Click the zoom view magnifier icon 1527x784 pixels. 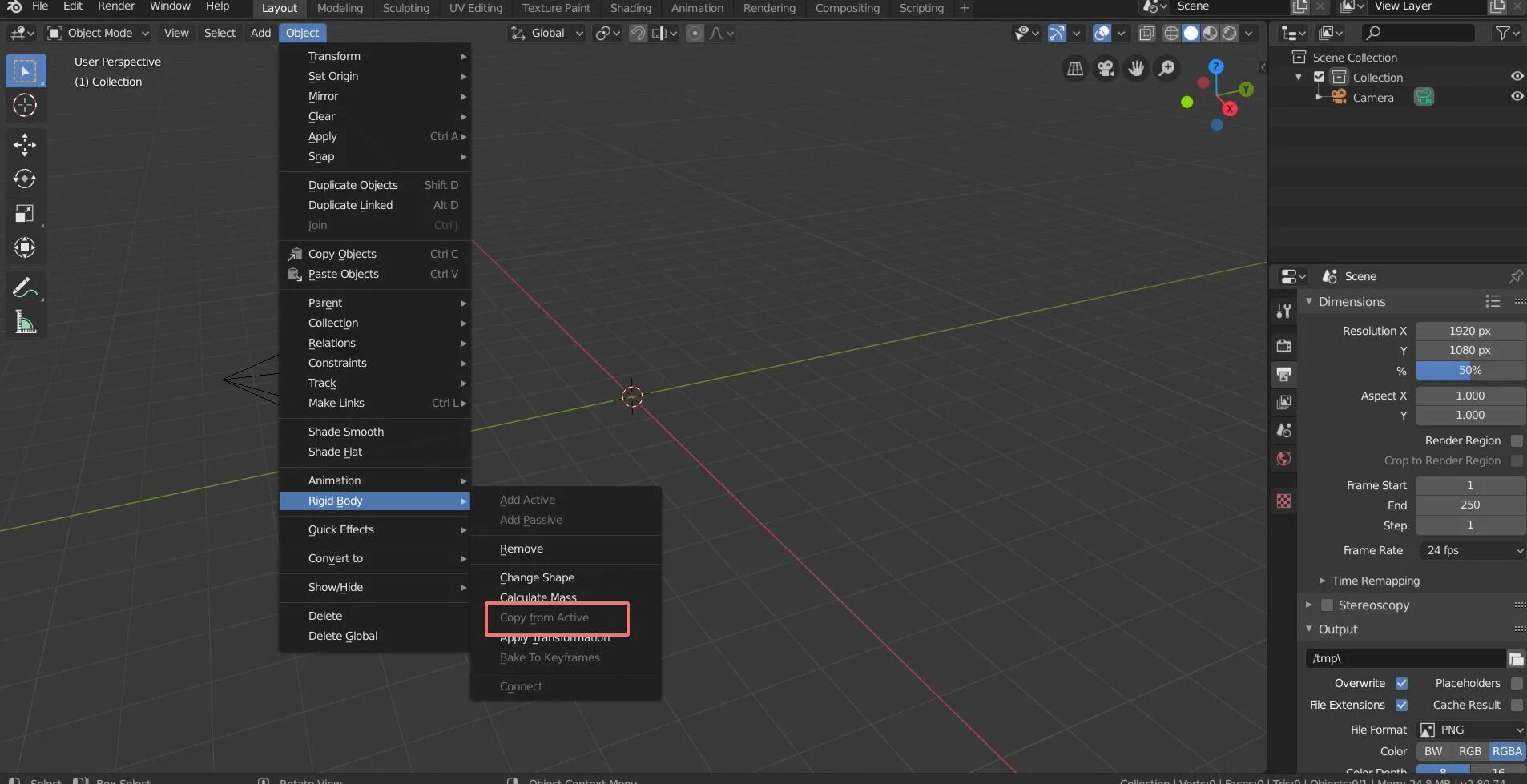pyautogui.click(x=1167, y=69)
